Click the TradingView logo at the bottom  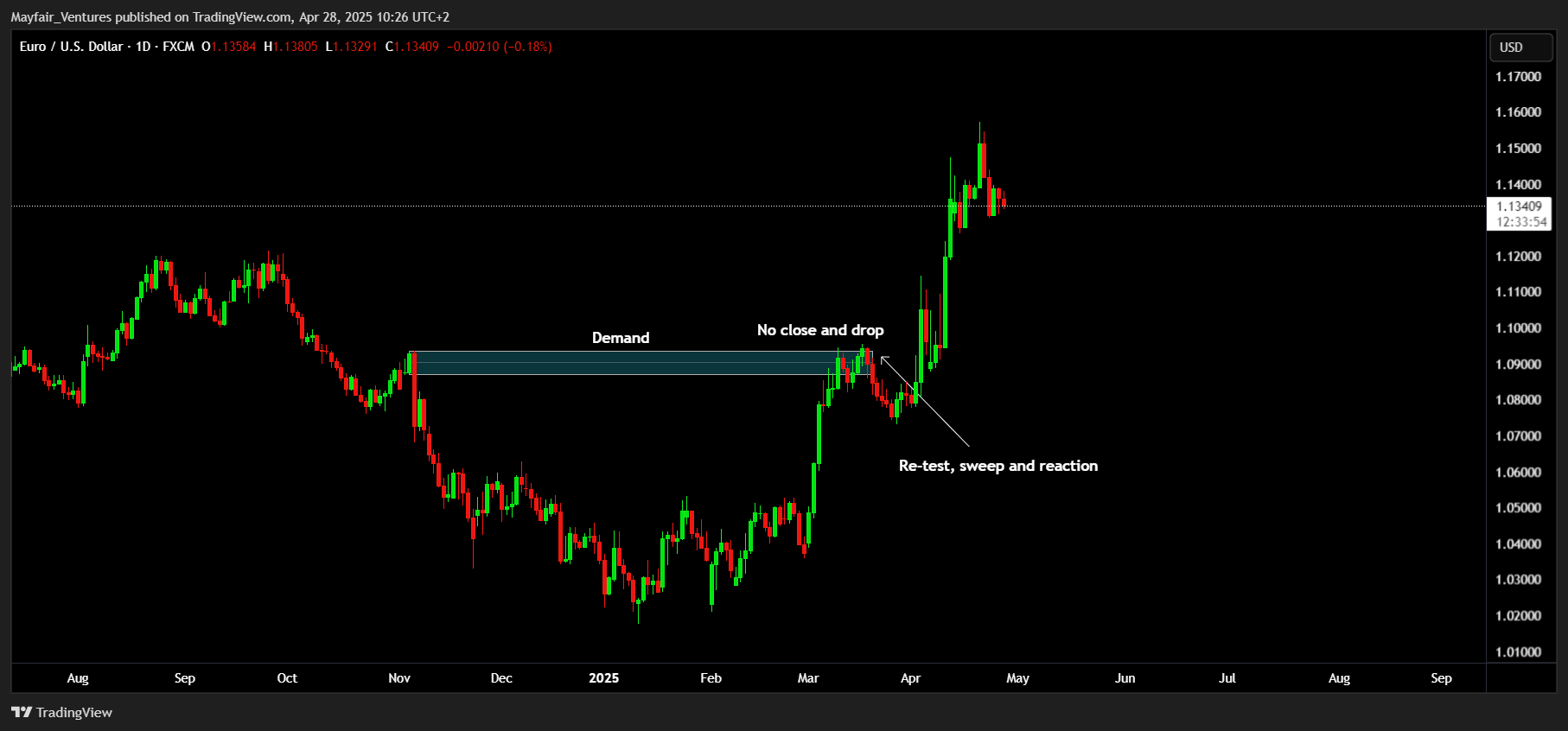point(61,712)
